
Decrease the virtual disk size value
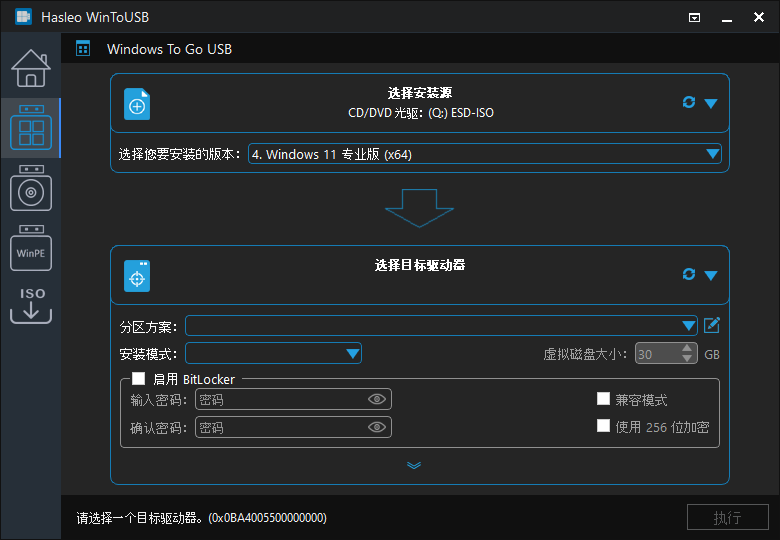[687, 359]
